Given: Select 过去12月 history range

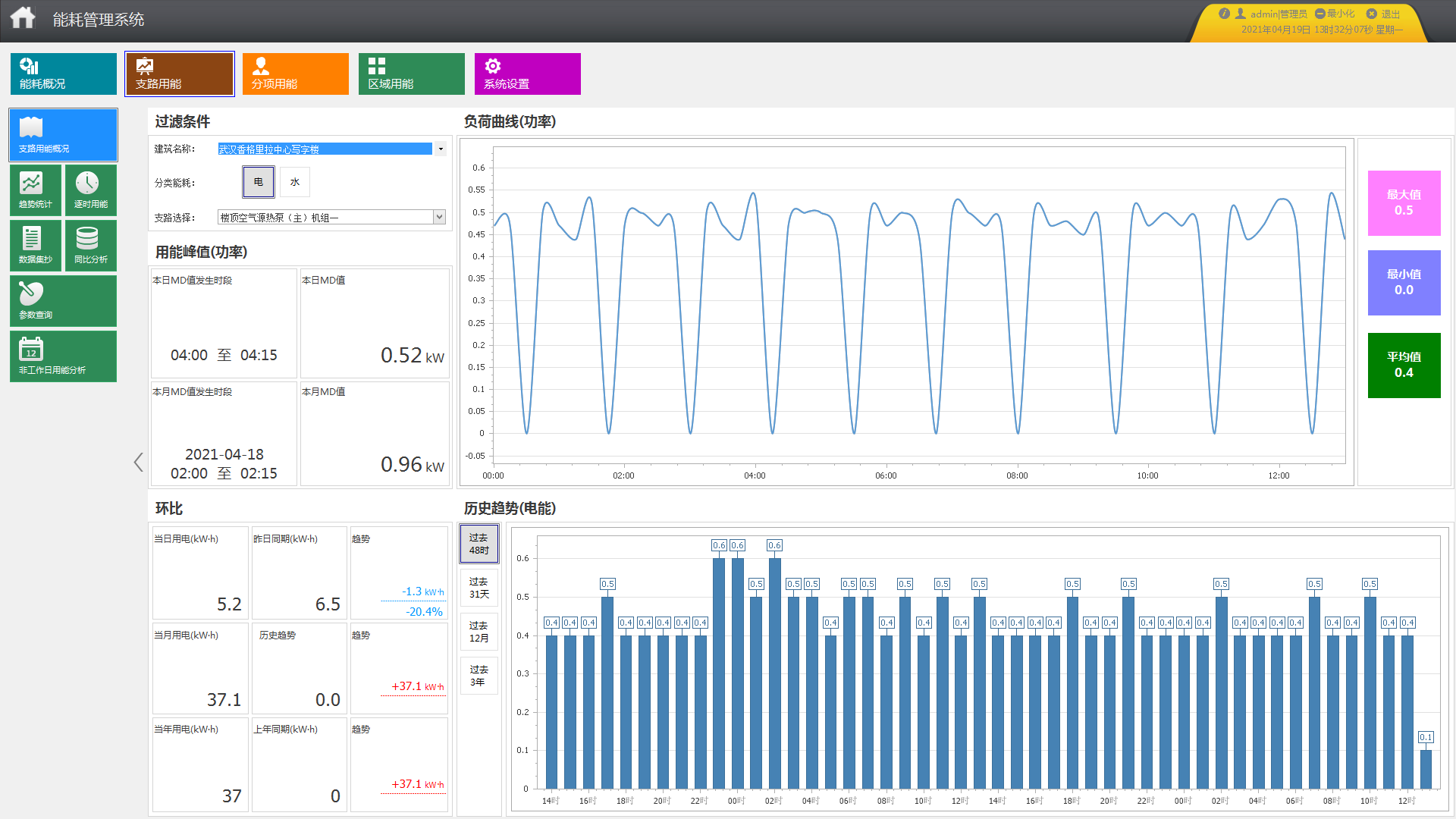Looking at the screenshot, I should (479, 632).
